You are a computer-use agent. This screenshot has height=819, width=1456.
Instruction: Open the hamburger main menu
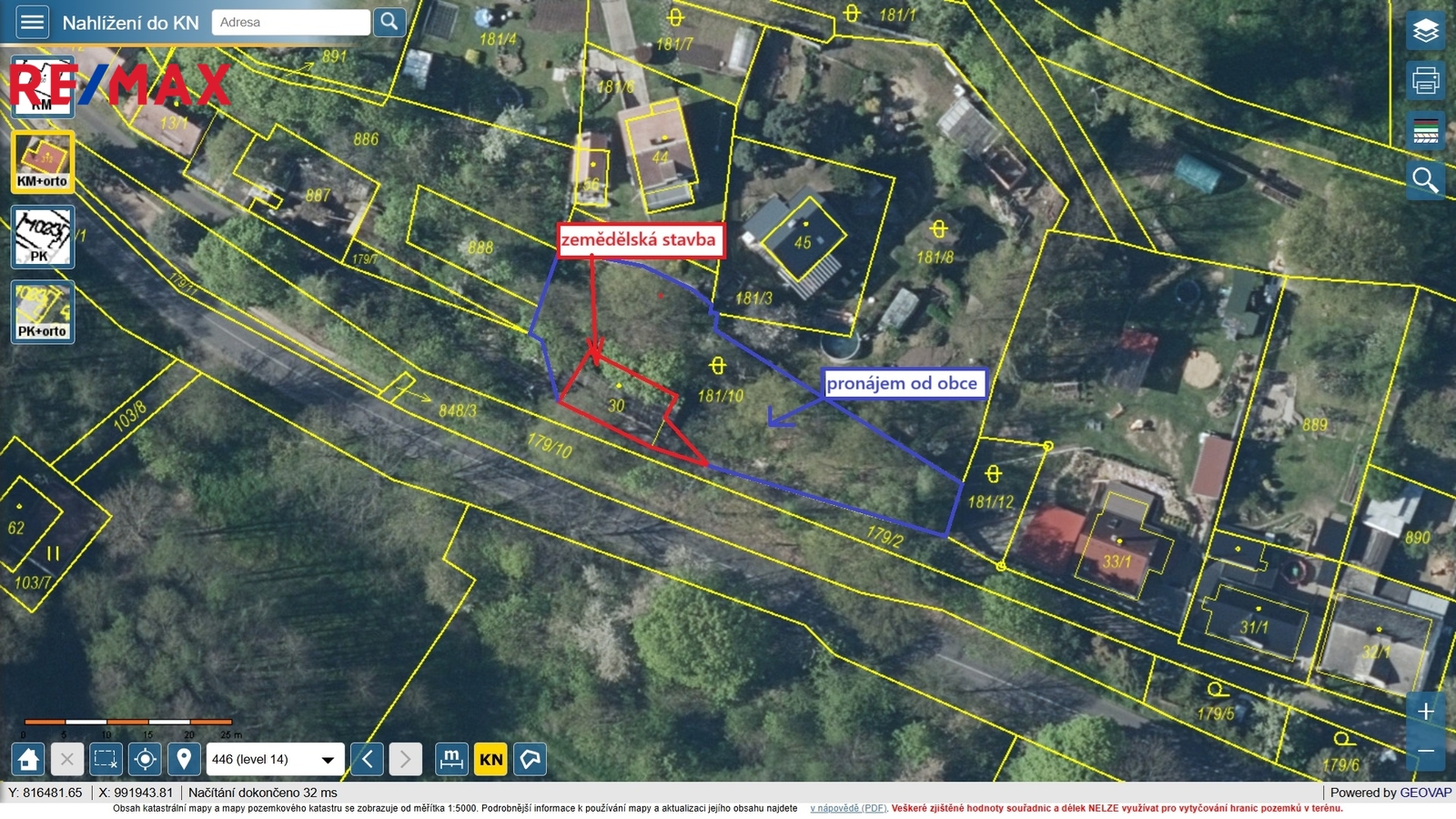[x=32, y=22]
